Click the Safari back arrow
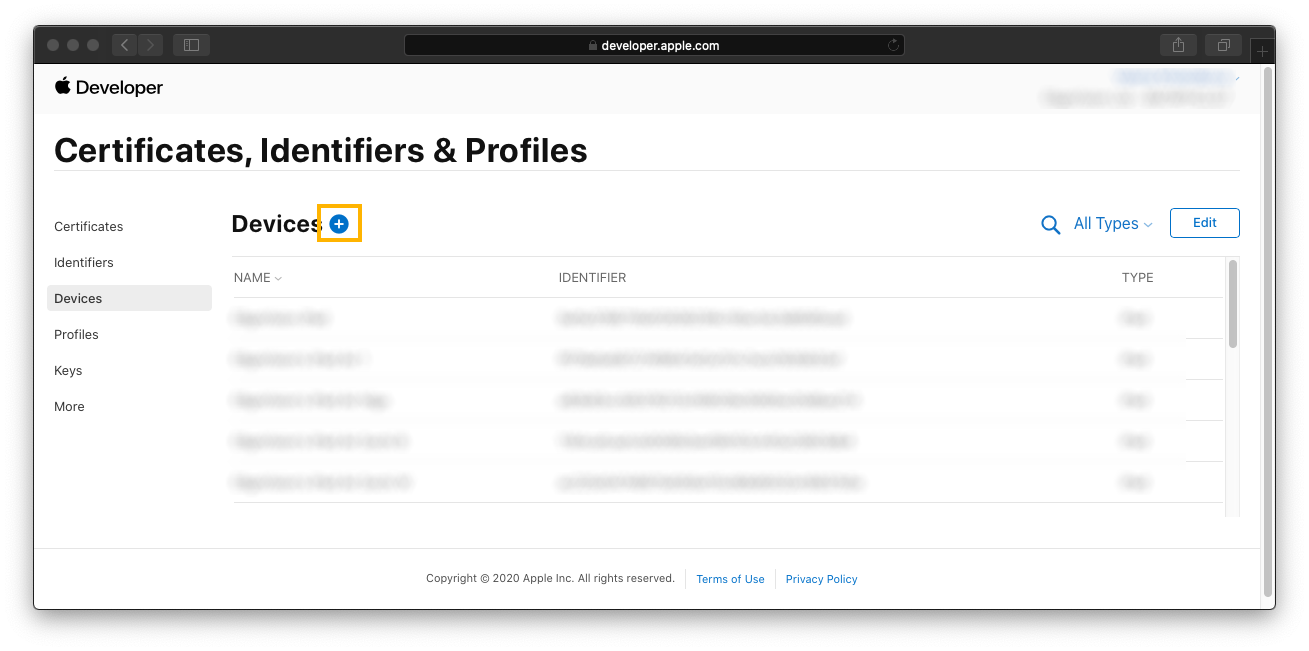Viewport: 1309px width, 651px height. pyautogui.click(x=125, y=45)
